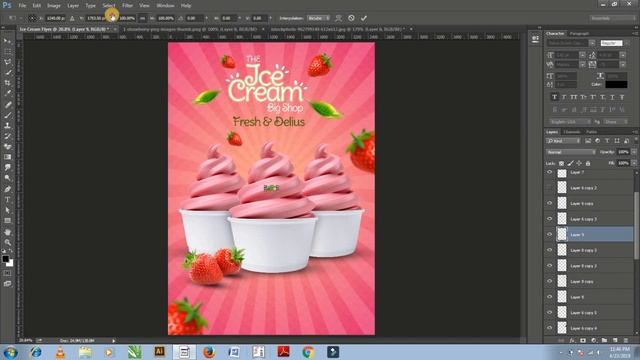Commit the transform with the checkmark
Viewport: 640px width, 360px height.
[x=364, y=18]
